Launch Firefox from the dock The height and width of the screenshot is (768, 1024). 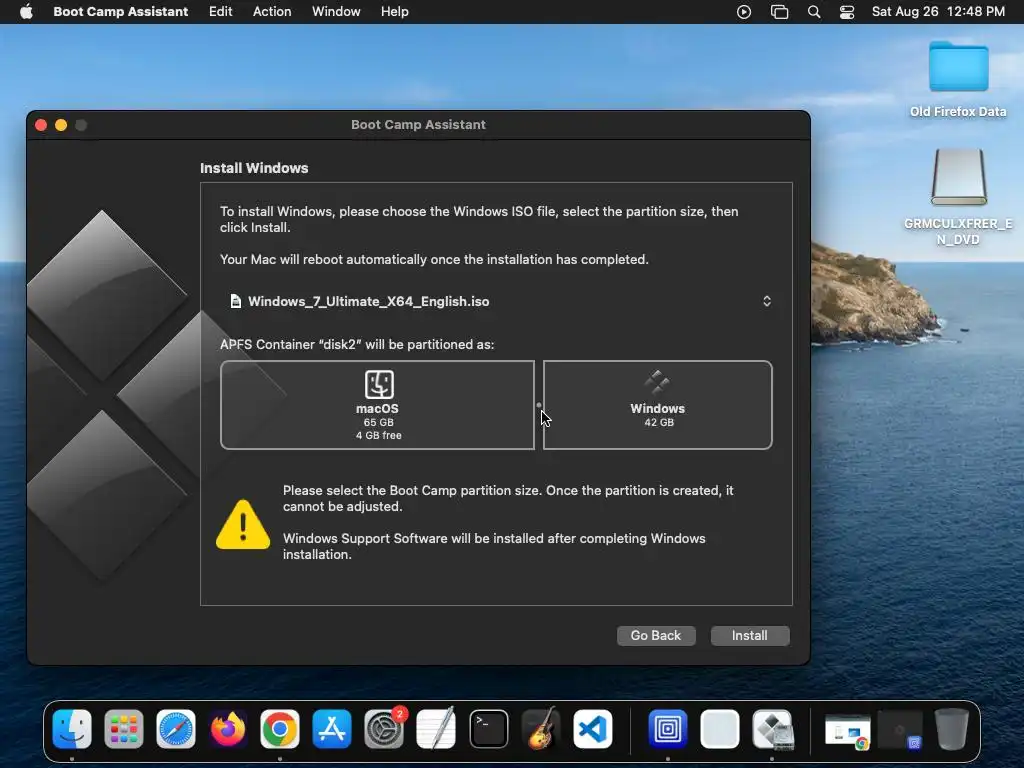click(x=228, y=729)
